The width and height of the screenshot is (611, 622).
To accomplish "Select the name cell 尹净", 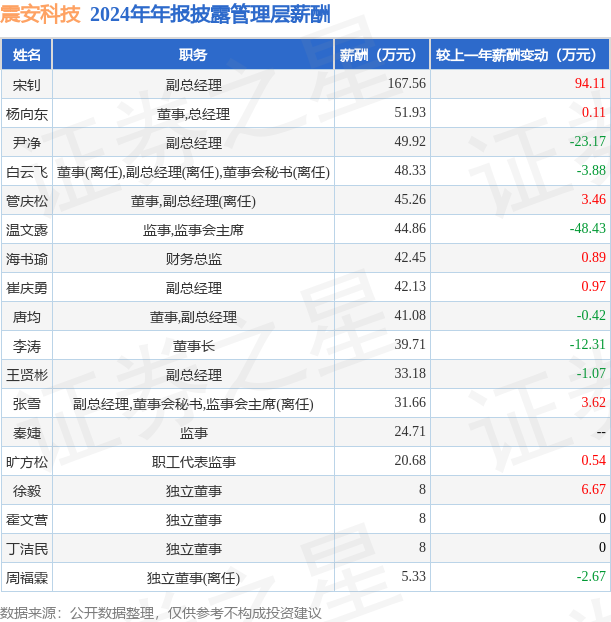I will click(27, 143).
